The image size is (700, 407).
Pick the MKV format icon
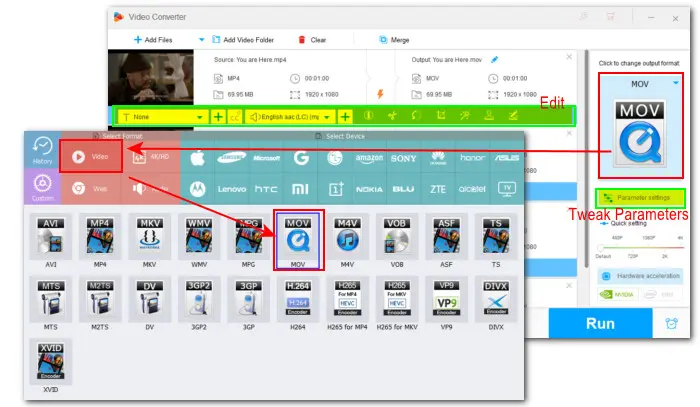coord(150,237)
